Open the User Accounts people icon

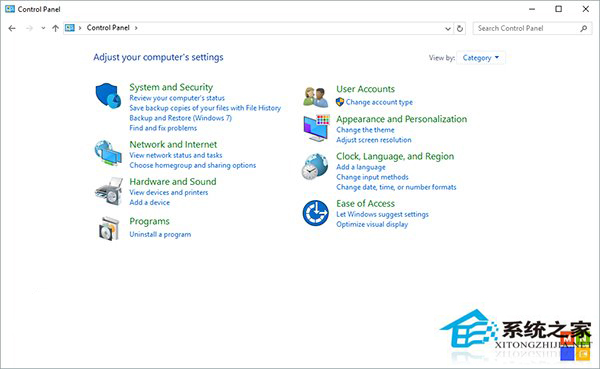point(316,97)
